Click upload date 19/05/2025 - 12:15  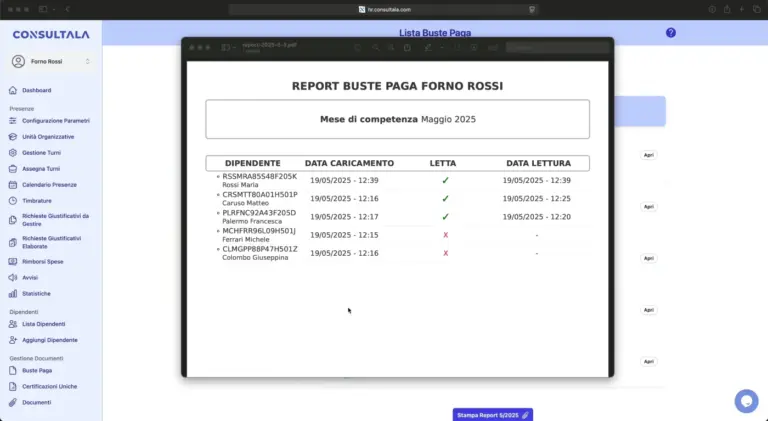pyautogui.click(x=344, y=235)
